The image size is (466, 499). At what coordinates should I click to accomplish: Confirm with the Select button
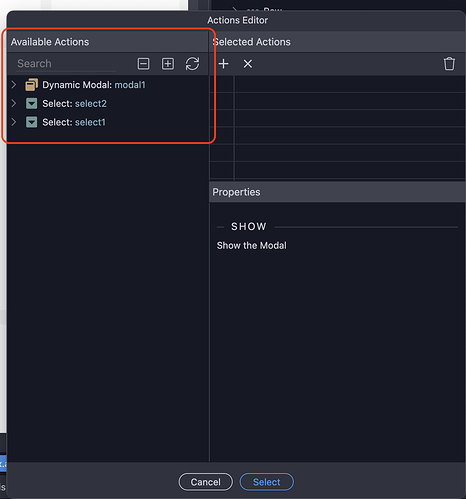[x=267, y=482]
